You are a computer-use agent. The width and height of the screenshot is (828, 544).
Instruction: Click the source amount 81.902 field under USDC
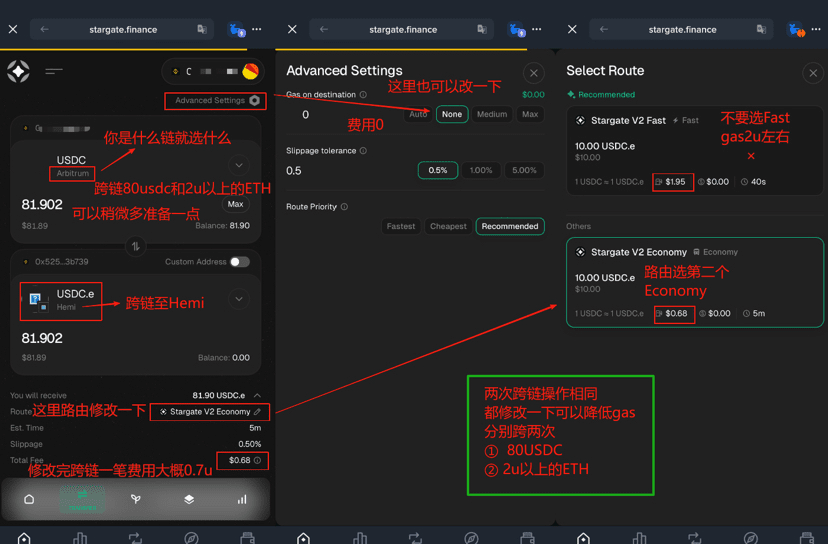[42, 204]
